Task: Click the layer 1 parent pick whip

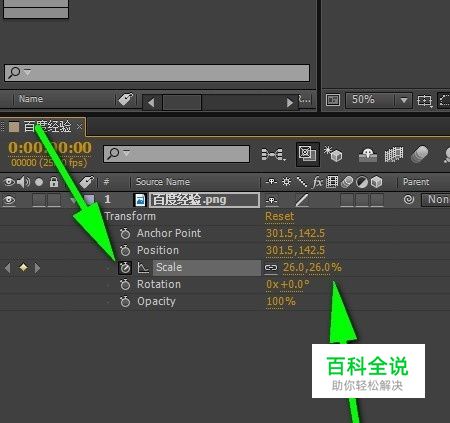Action: 409,200
